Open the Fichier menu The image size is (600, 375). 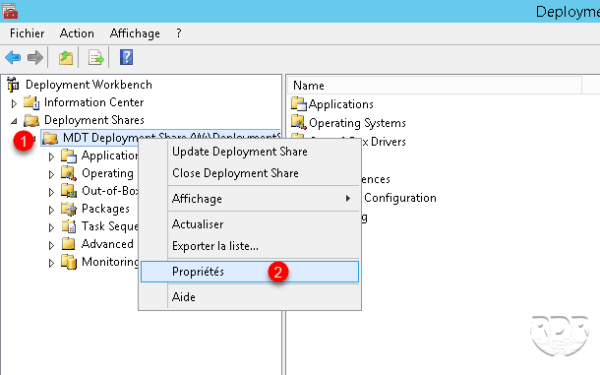[x=27, y=33]
